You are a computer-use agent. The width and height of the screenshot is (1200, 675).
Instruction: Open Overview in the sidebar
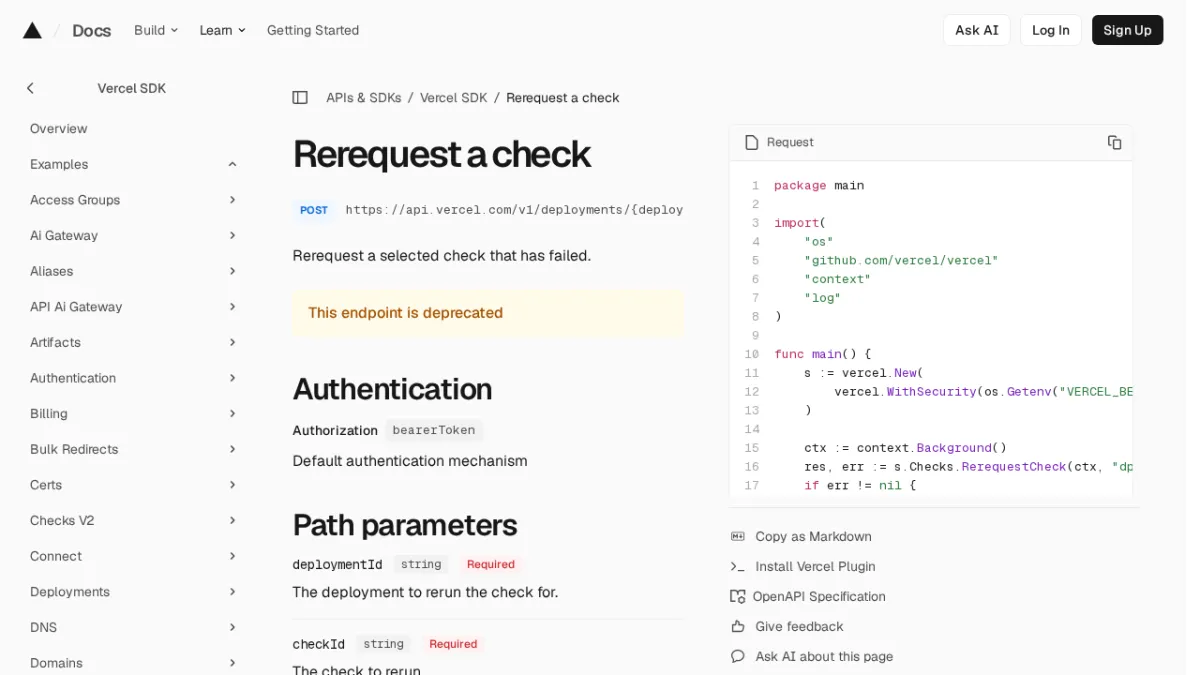click(x=59, y=129)
